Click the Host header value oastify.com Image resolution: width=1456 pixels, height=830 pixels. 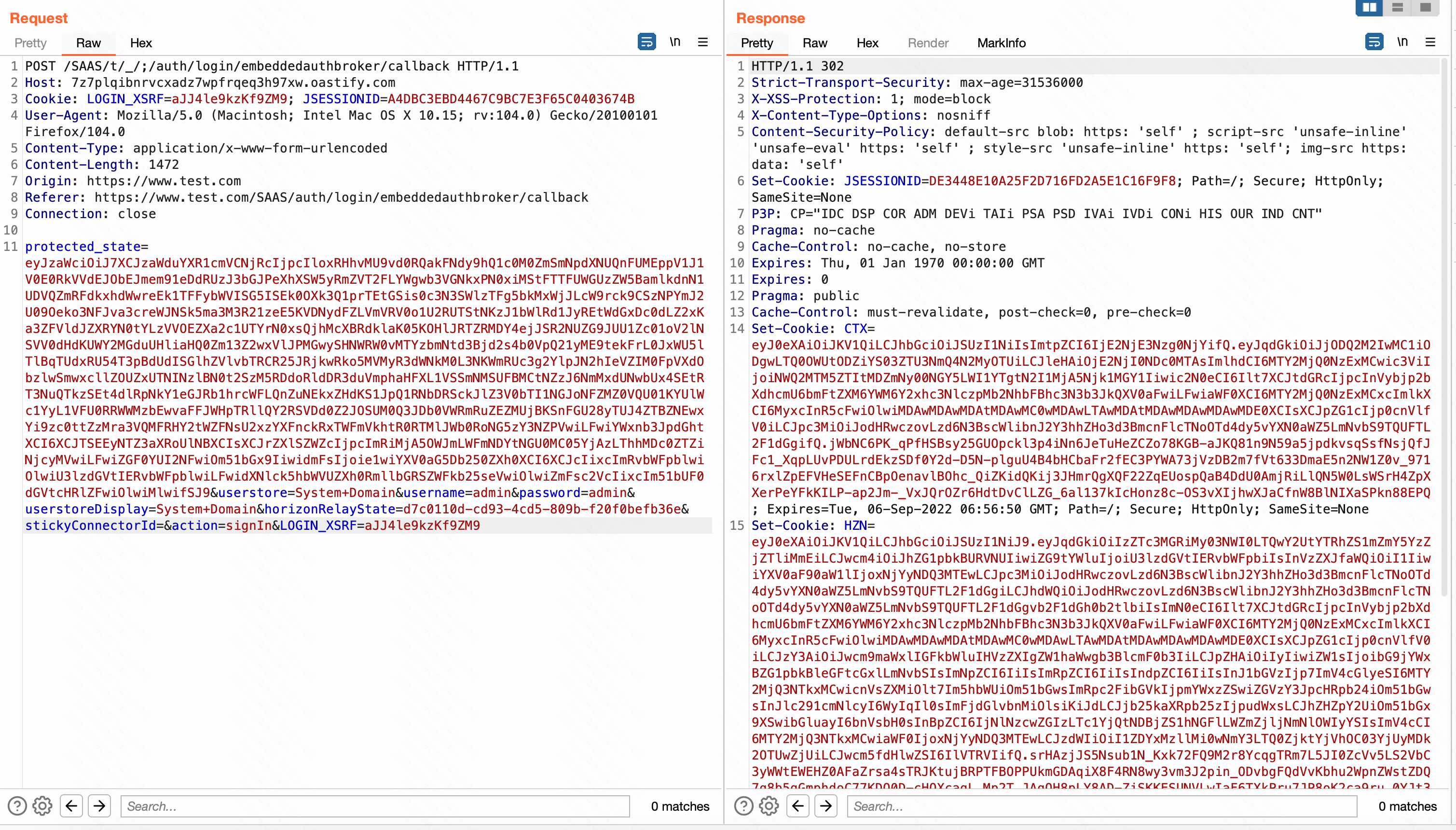(x=233, y=83)
